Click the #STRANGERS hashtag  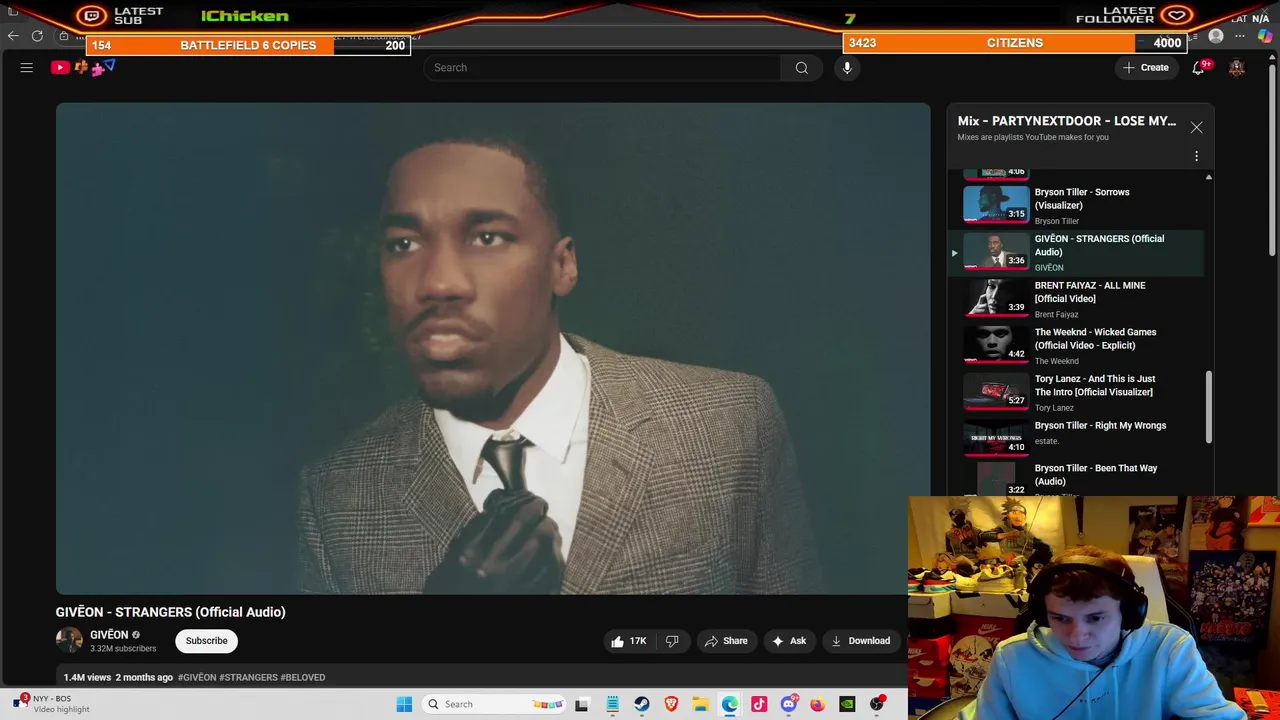click(x=248, y=677)
